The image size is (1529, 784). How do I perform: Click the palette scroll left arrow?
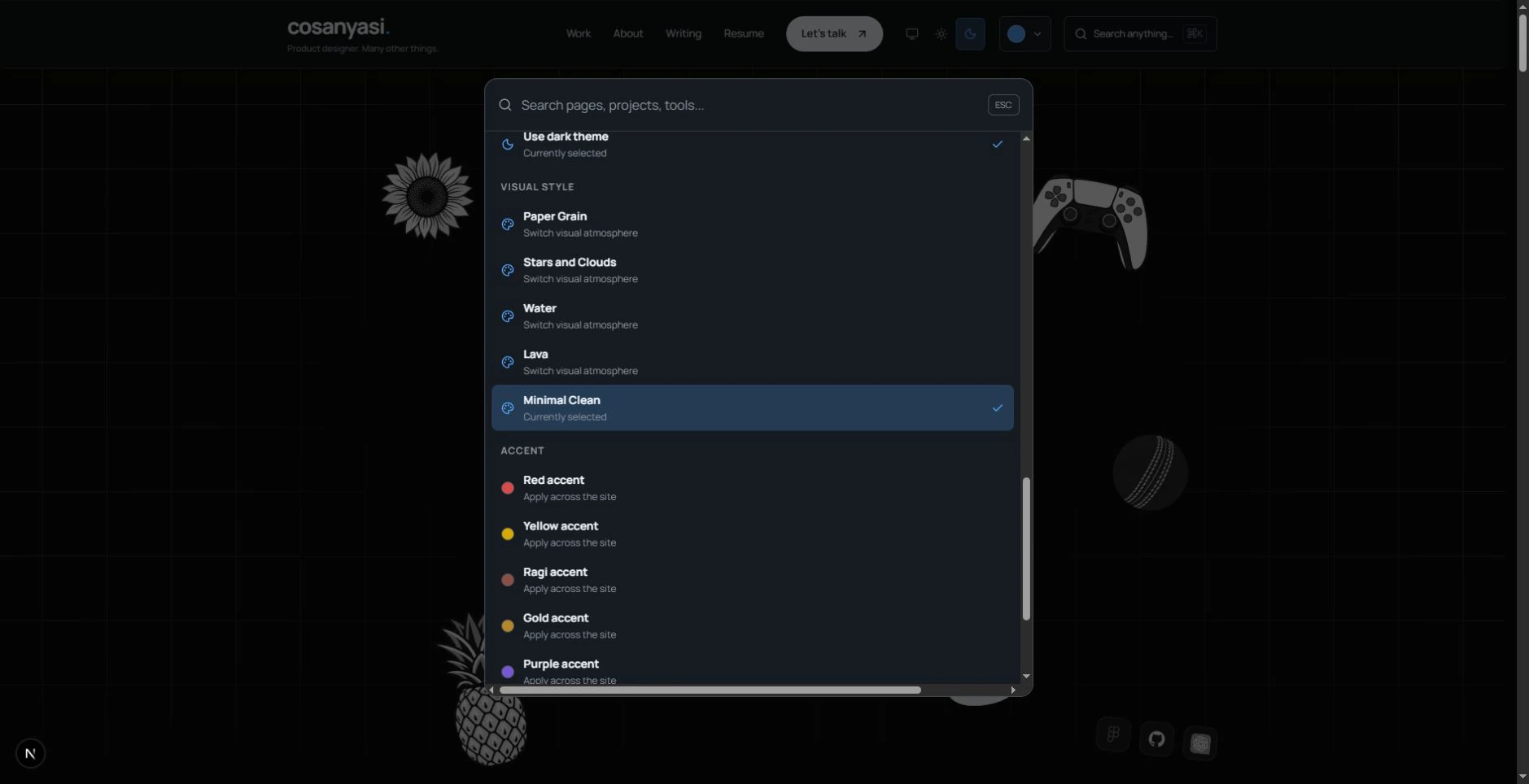[491, 690]
